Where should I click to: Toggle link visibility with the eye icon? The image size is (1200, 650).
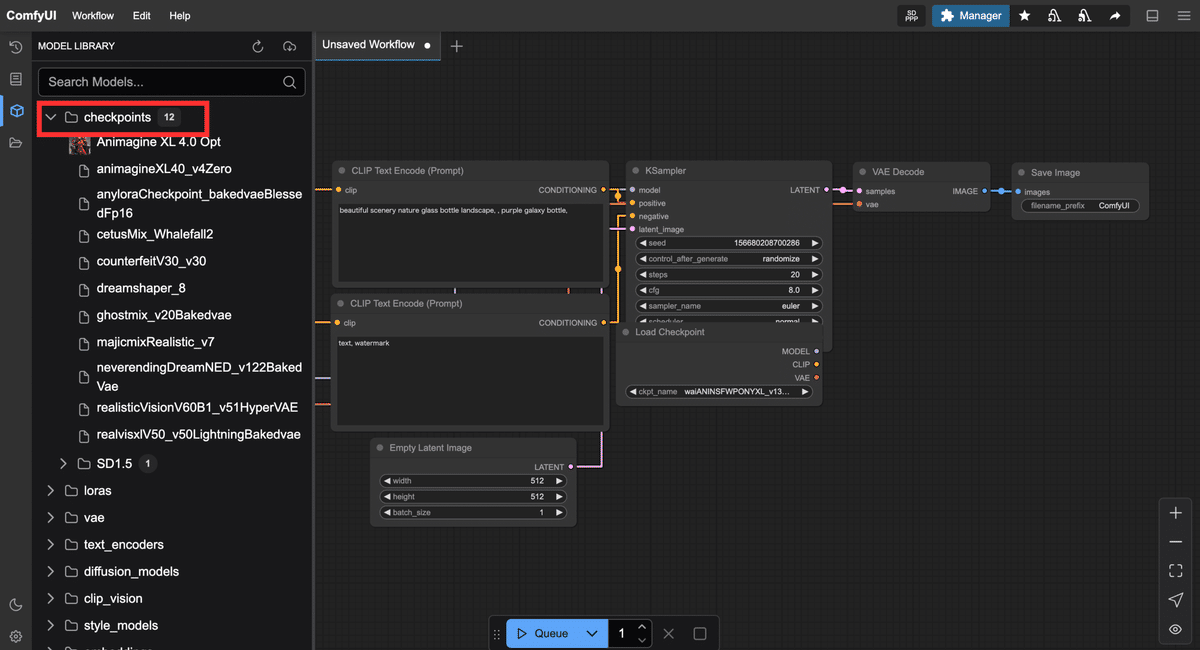coord(1176,629)
